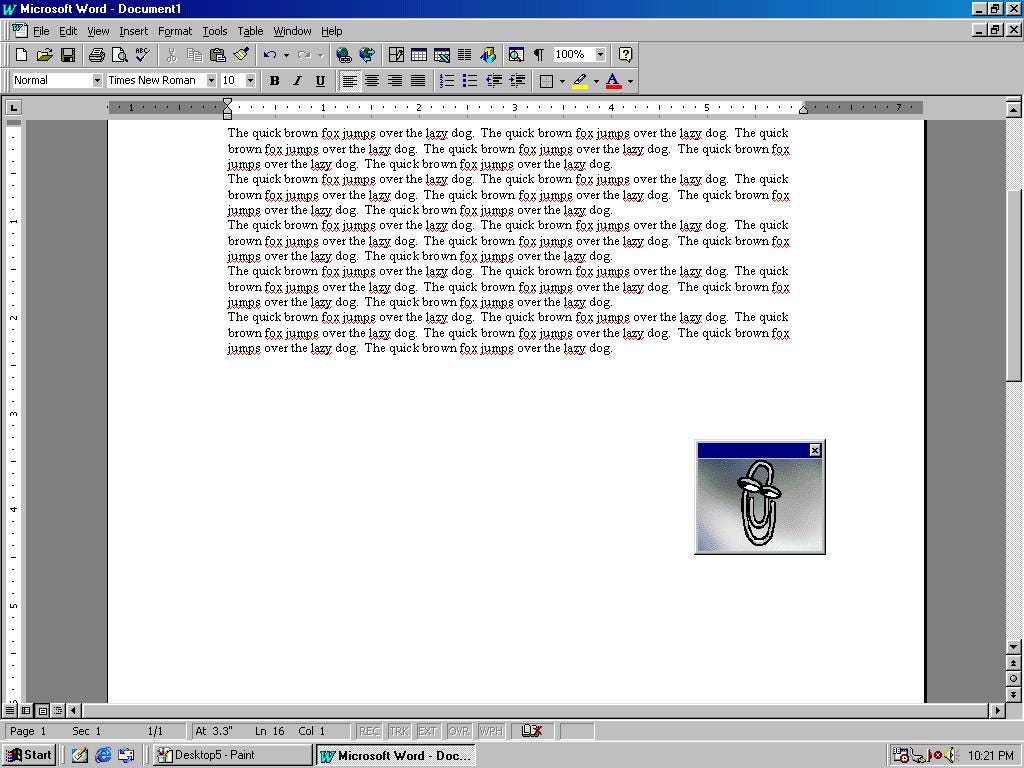This screenshot has width=1024, height=768.
Task: Open the Format menu
Action: pos(175,31)
